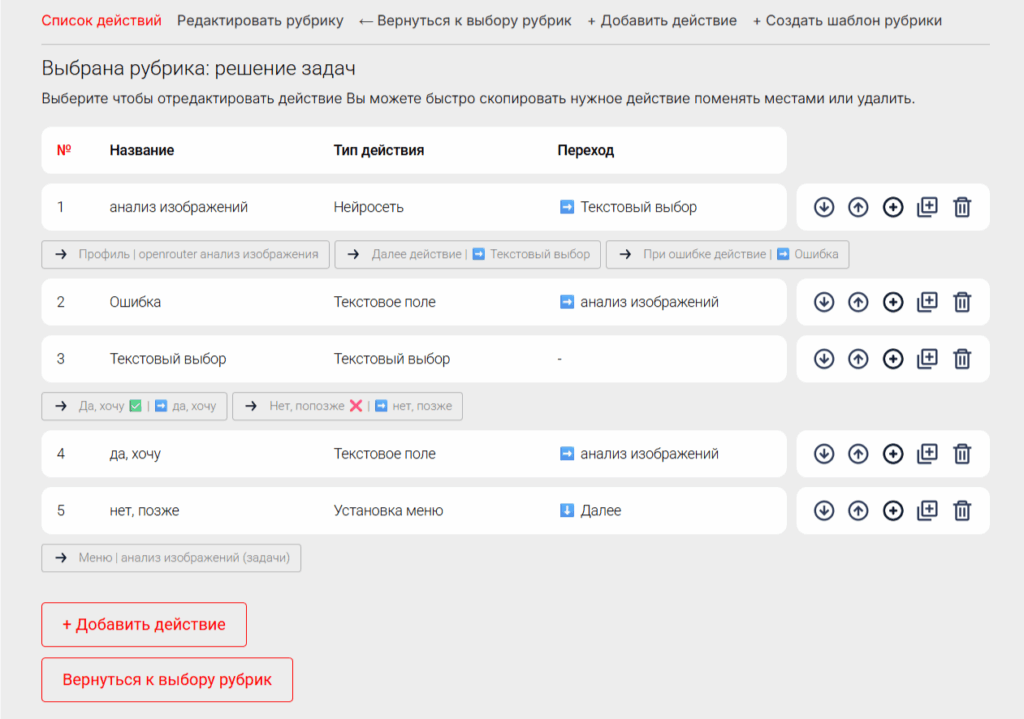Duplicate the 'Текстовый выбор' action
The height and width of the screenshot is (719, 1024).
(927, 359)
